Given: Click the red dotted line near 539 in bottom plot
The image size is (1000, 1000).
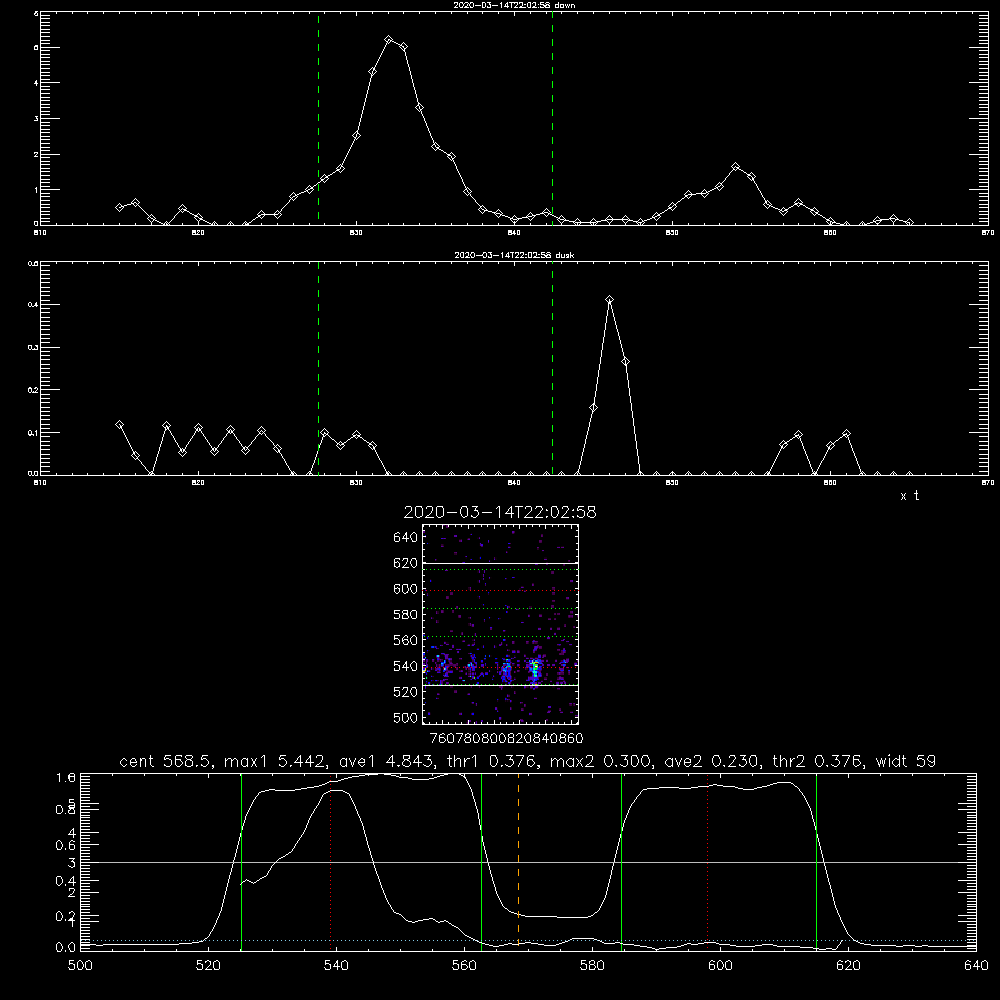Looking at the screenshot, I should (x=331, y=861).
